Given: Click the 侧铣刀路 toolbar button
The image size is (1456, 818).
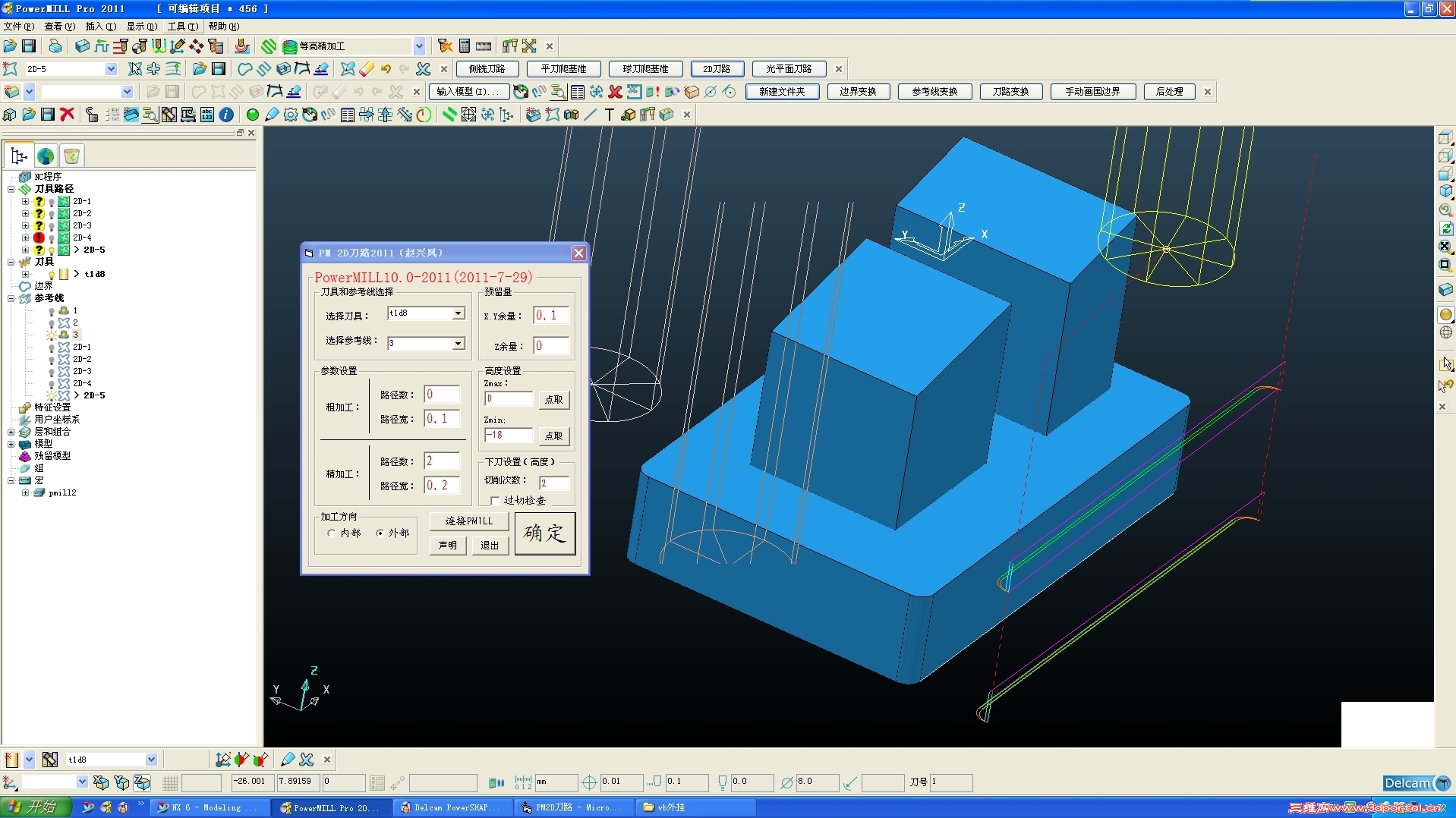Looking at the screenshot, I should 487,69.
